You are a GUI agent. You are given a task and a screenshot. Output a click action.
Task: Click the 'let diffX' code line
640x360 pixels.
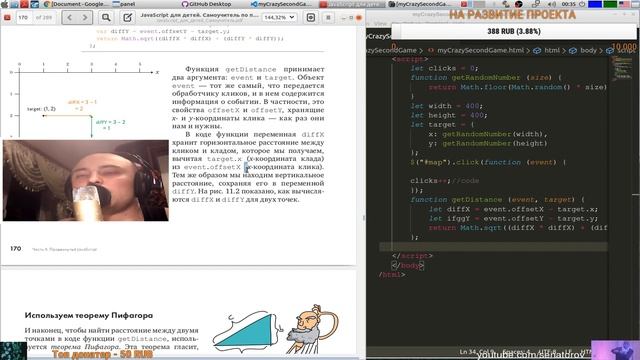[x=513, y=209]
